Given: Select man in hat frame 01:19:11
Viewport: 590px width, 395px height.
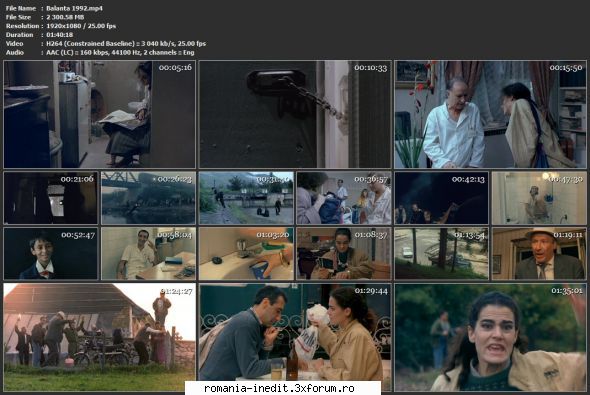Looking at the screenshot, I should pos(539,254).
